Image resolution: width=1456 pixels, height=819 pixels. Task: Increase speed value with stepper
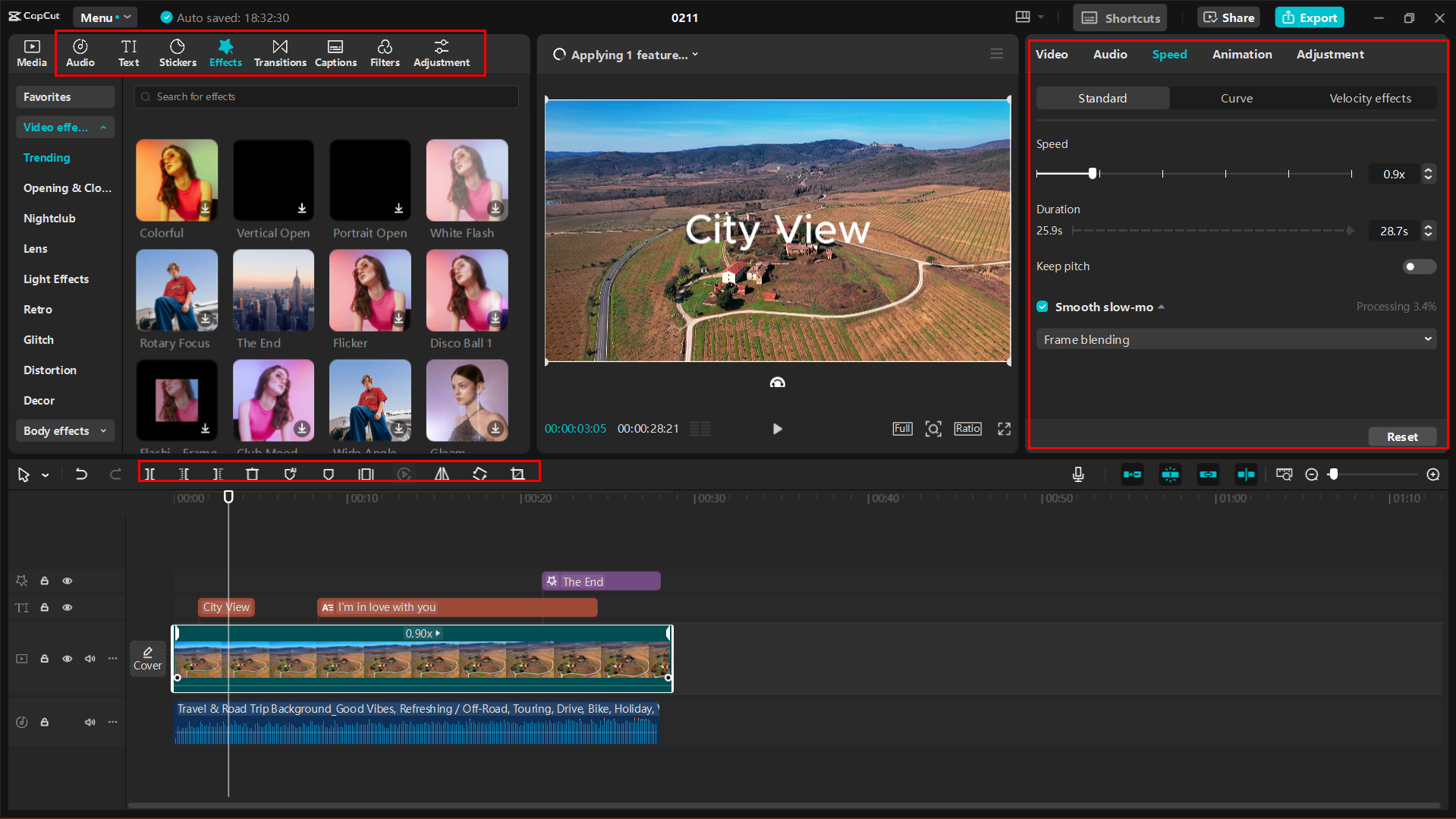click(1429, 170)
